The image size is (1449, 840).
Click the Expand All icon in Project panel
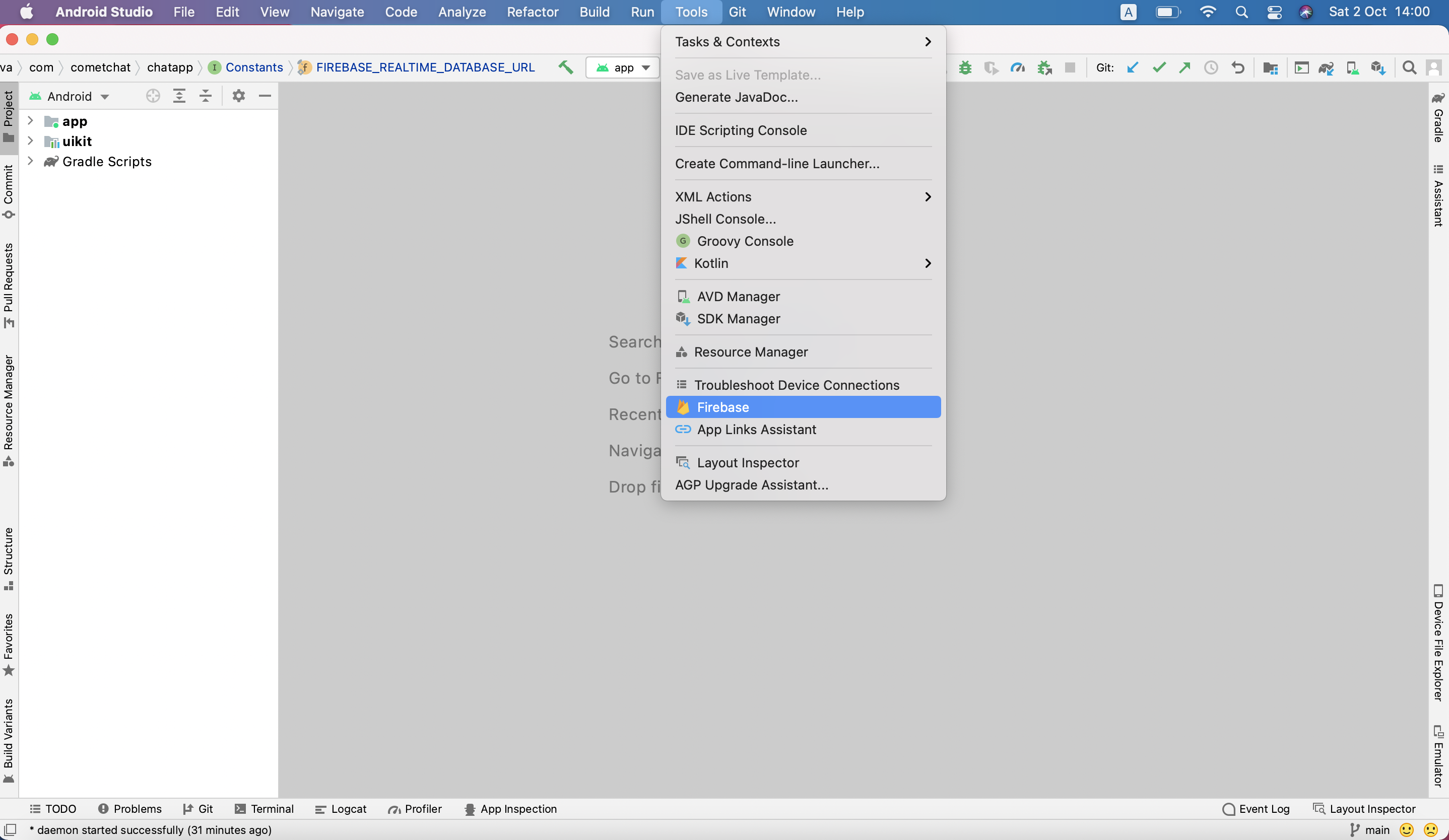click(179, 96)
